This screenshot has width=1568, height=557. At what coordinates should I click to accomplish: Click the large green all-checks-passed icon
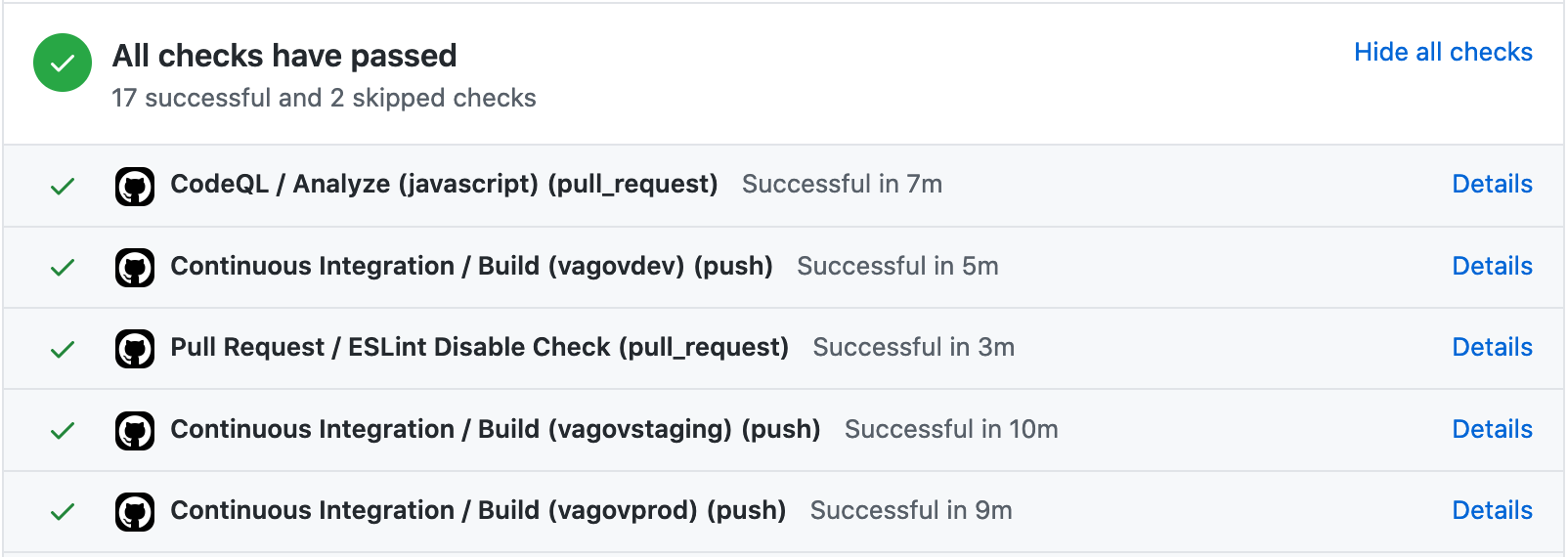point(63,63)
